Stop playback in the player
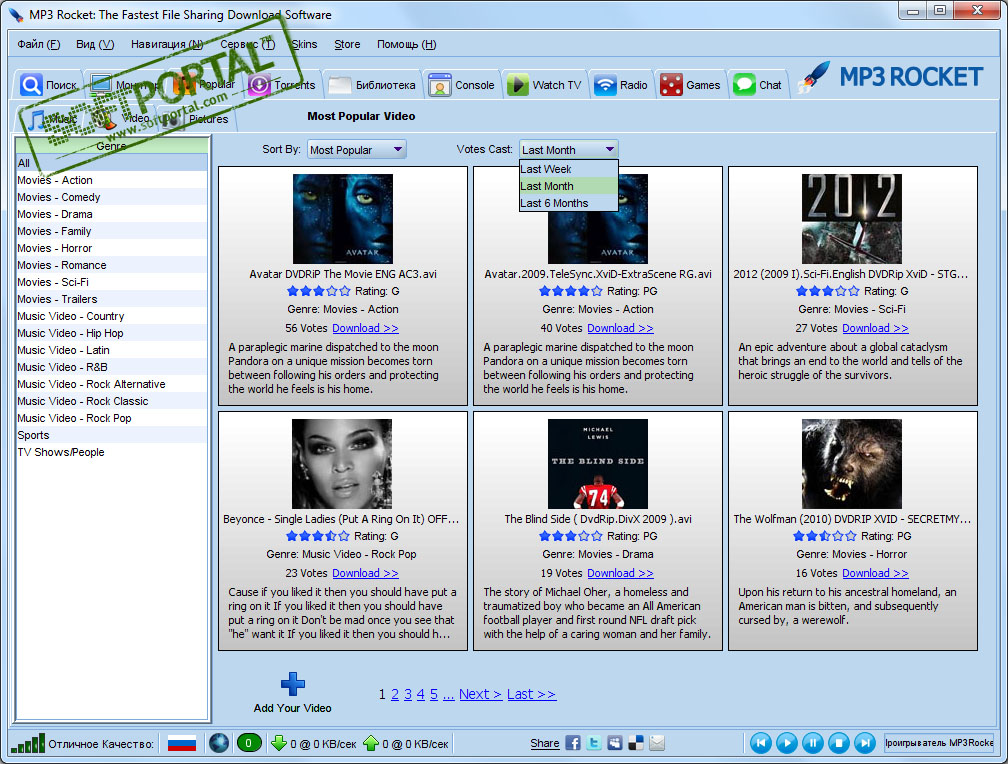This screenshot has height=764, width=1008. point(839,743)
